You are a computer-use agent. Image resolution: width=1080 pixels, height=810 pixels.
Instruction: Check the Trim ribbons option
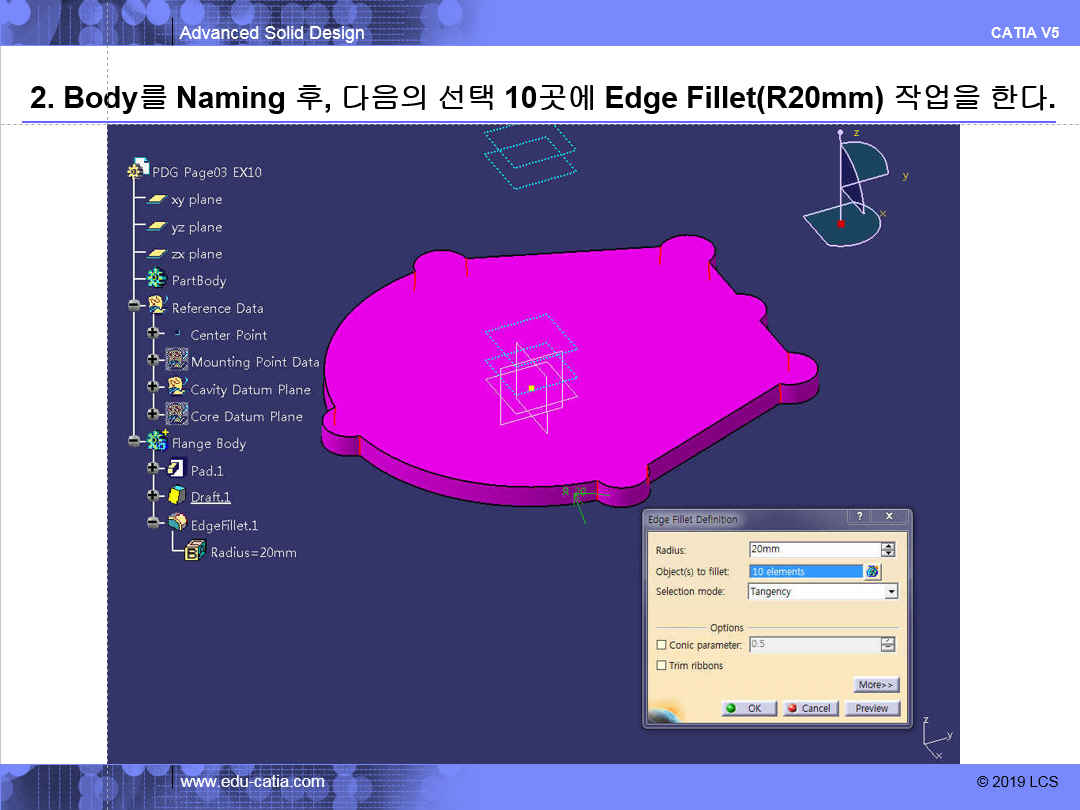coord(661,665)
